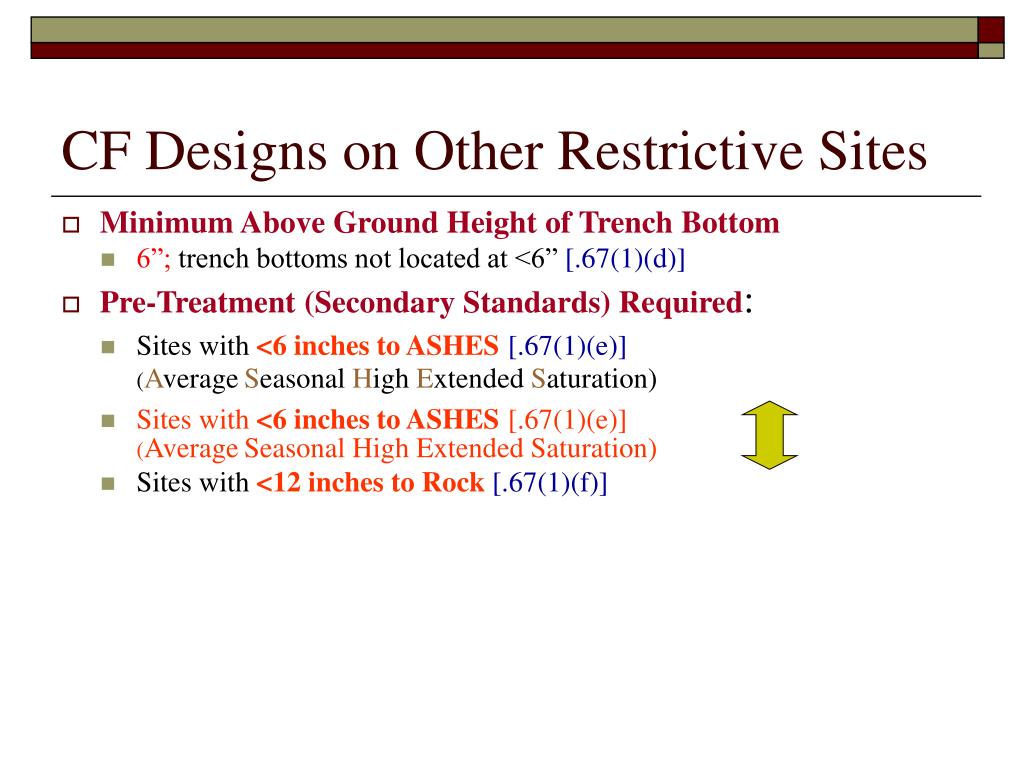Select heading 'Pre-Treatment (Secondary Standards) Required'
1024x768 pixels.
tap(421, 303)
